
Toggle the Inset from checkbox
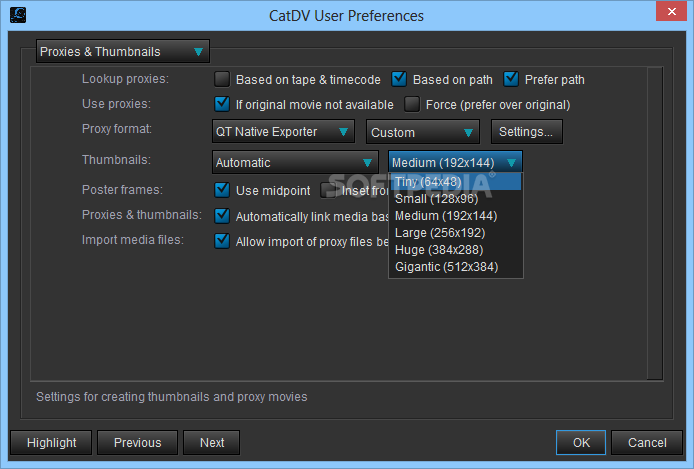(x=328, y=190)
